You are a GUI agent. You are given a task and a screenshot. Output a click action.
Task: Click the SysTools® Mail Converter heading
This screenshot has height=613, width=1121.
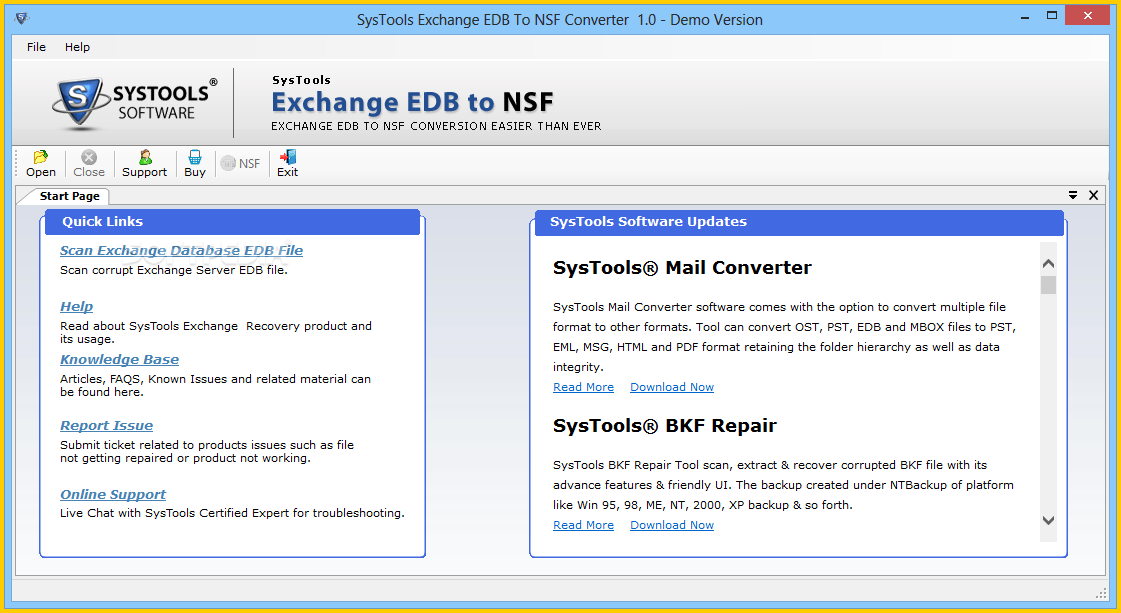682,268
